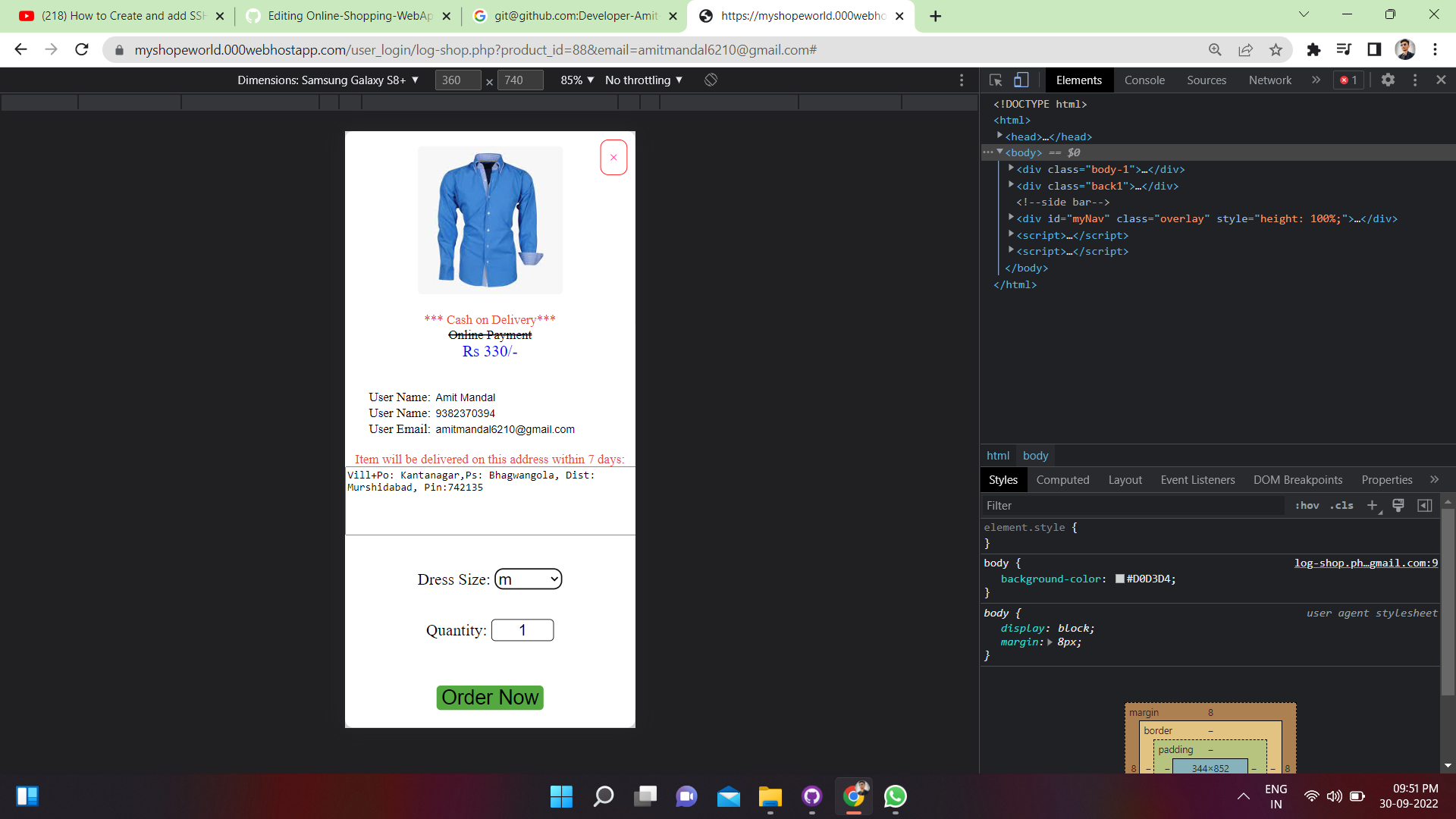Open the log-shop.php stylesheet link

(1365, 563)
